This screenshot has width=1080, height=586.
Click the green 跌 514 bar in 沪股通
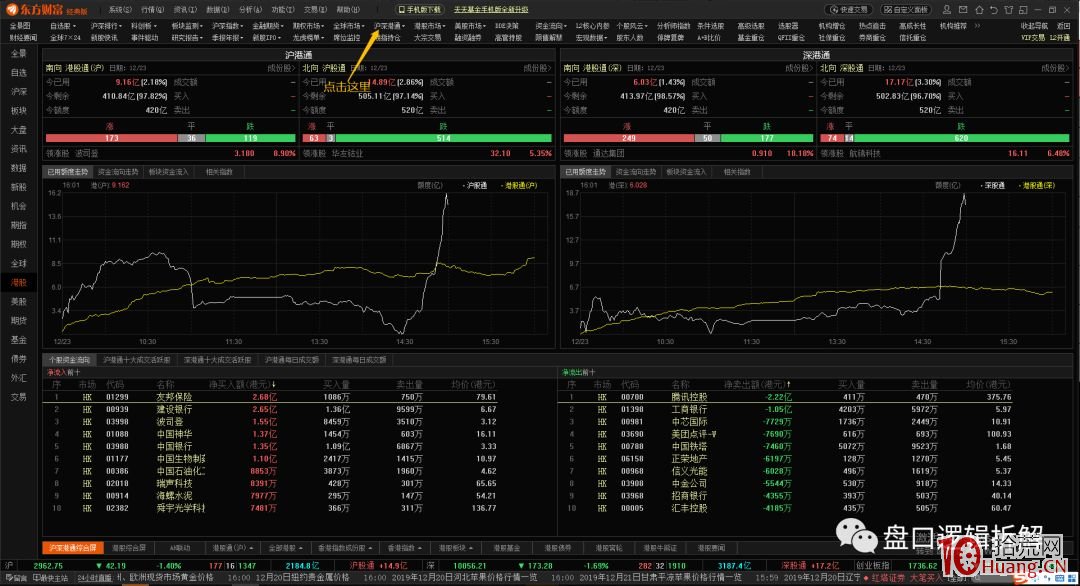[444, 138]
